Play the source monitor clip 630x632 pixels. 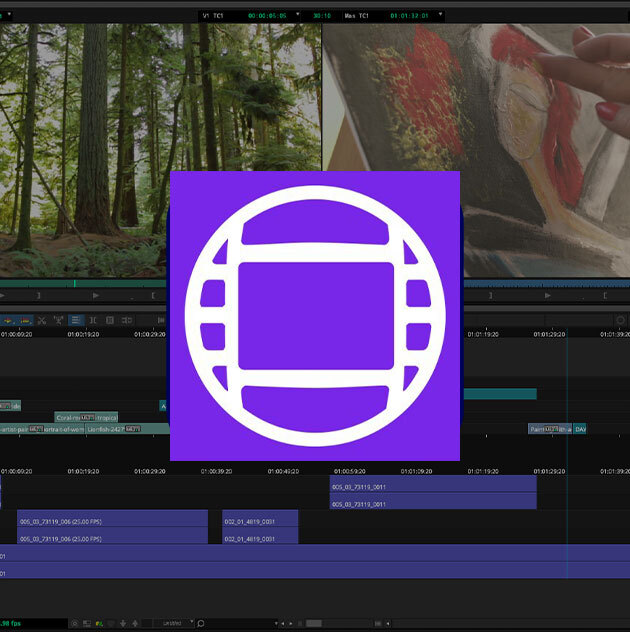point(96,296)
